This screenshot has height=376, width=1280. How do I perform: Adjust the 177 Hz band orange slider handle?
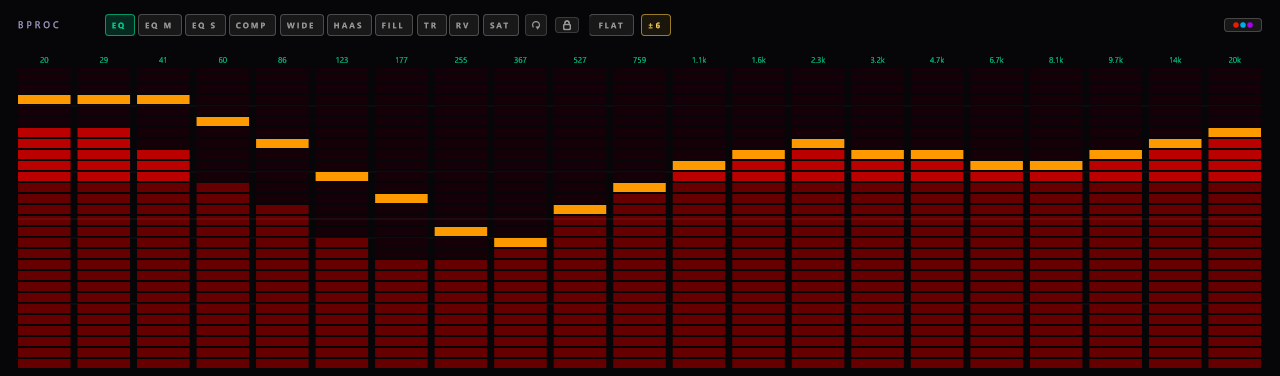click(x=401, y=199)
